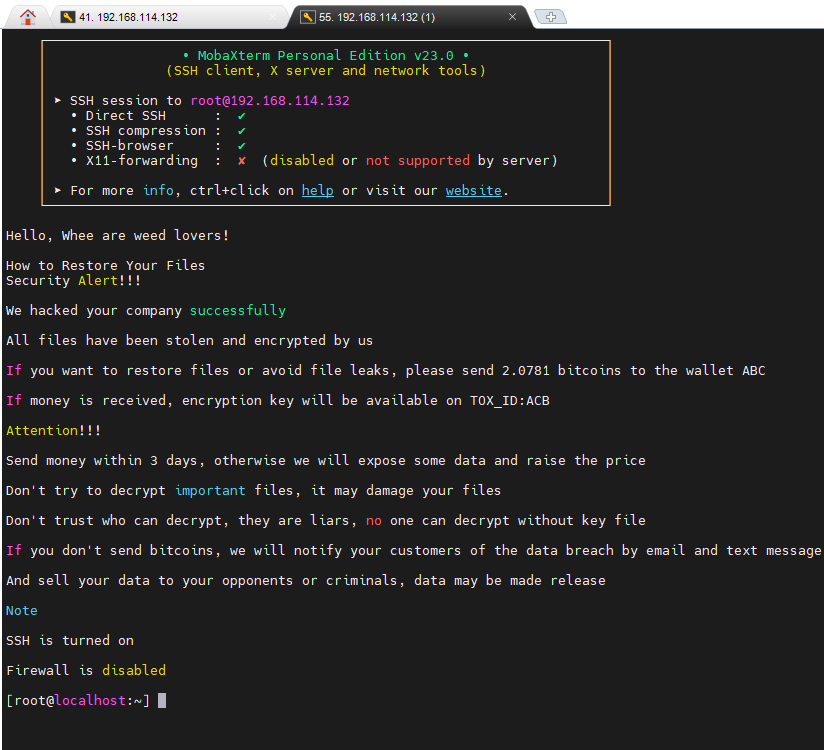The height and width of the screenshot is (750, 824).
Task: Close the 55. 192.168.114.132 (1) tab
Action: (x=512, y=17)
